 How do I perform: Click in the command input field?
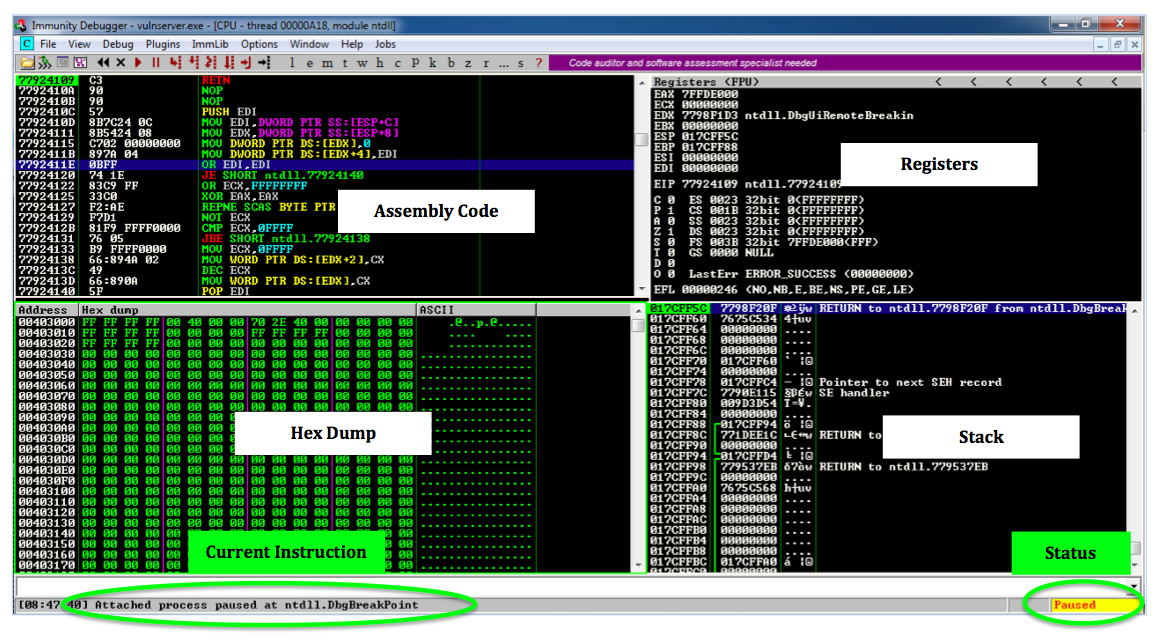[571, 586]
